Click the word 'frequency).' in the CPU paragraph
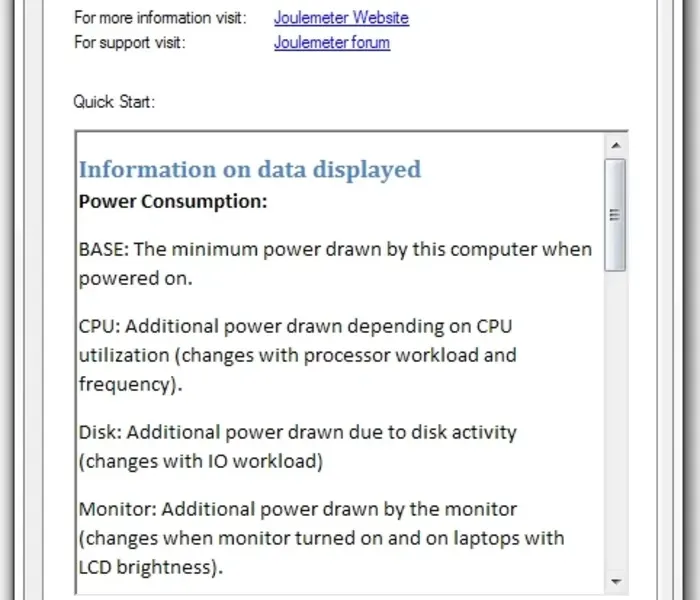700x600 pixels. click(x=126, y=384)
